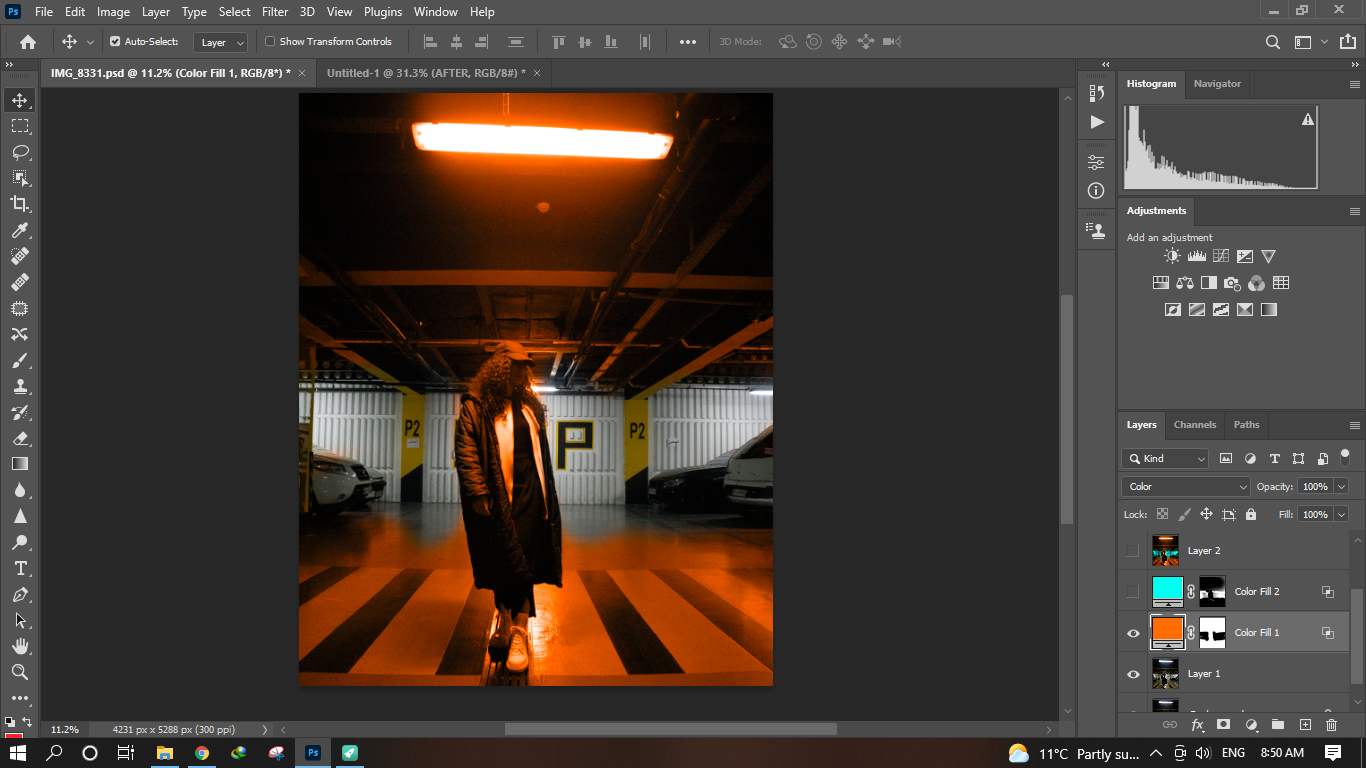Image resolution: width=1366 pixels, height=768 pixels.
Task: Select the Rectangular Marquee tool
Action: point(20,126)
